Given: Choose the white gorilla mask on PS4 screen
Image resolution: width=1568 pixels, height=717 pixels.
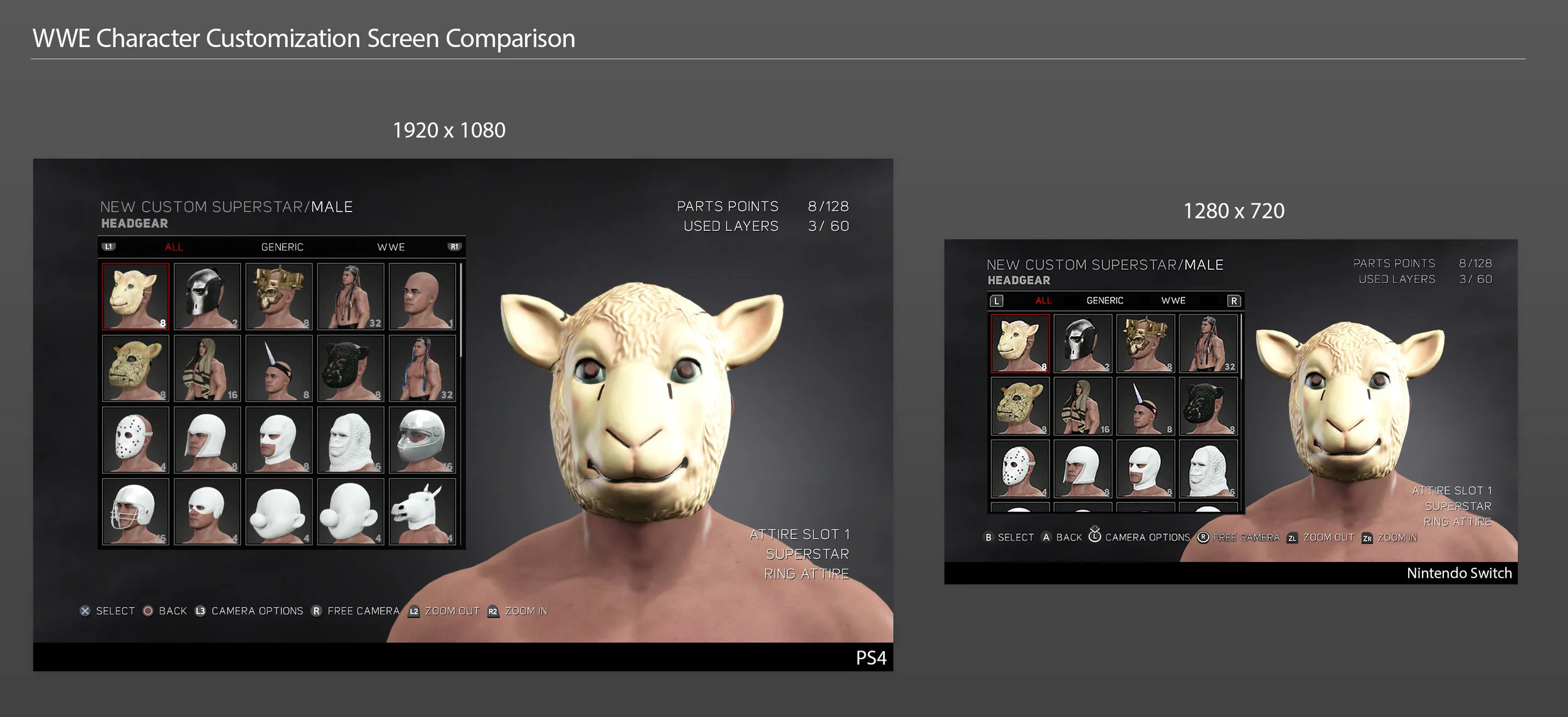Looking at the screenshot, I should click(351, 440).
